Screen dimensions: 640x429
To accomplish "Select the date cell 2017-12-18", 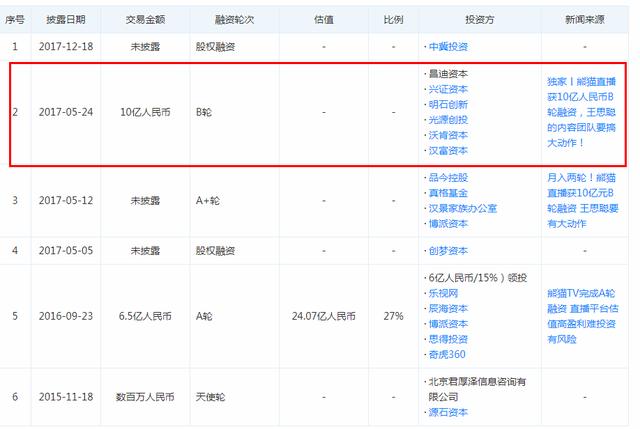I will coord(66,47).
